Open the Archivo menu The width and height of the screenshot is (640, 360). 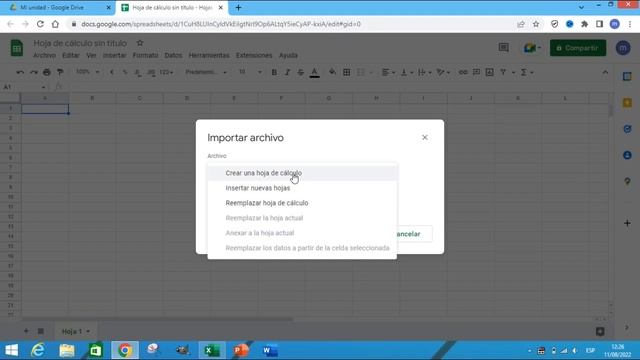click(x=44, y=55)
